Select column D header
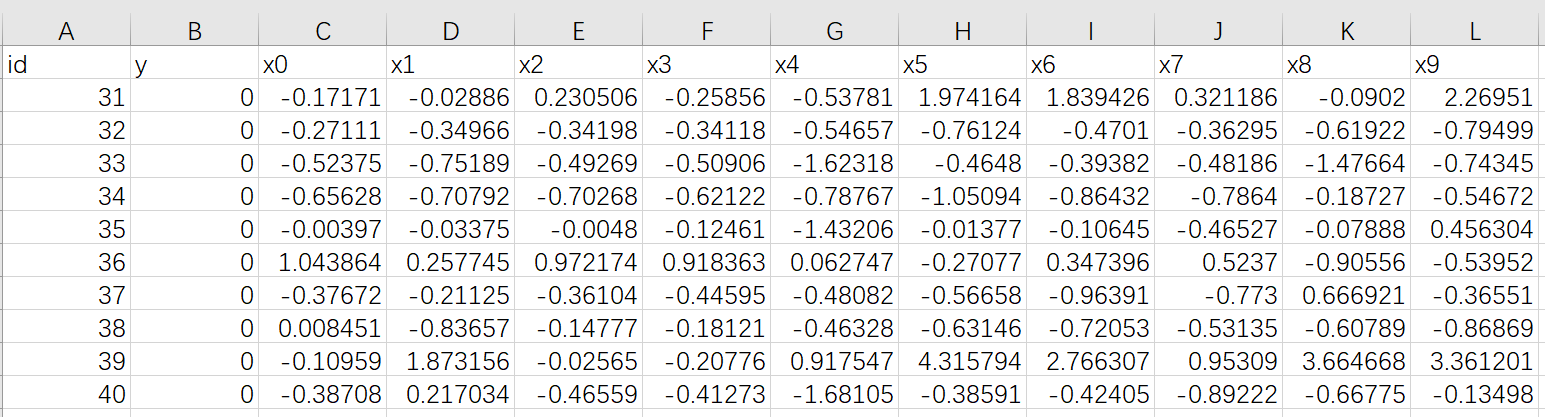1545x417 pixels. (449, 31)
